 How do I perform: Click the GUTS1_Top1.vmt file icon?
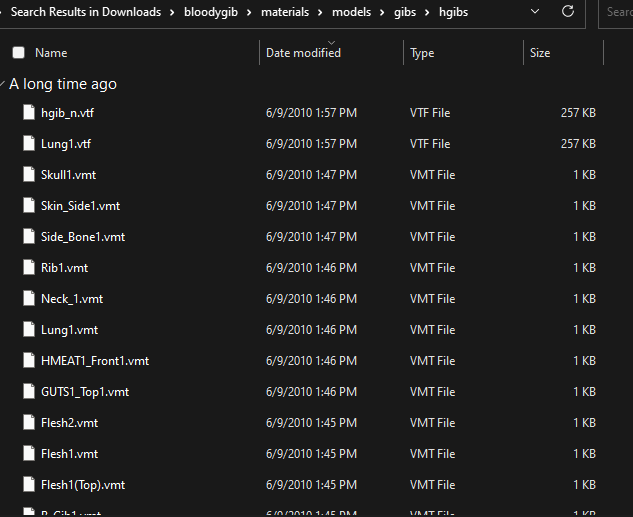29,392
